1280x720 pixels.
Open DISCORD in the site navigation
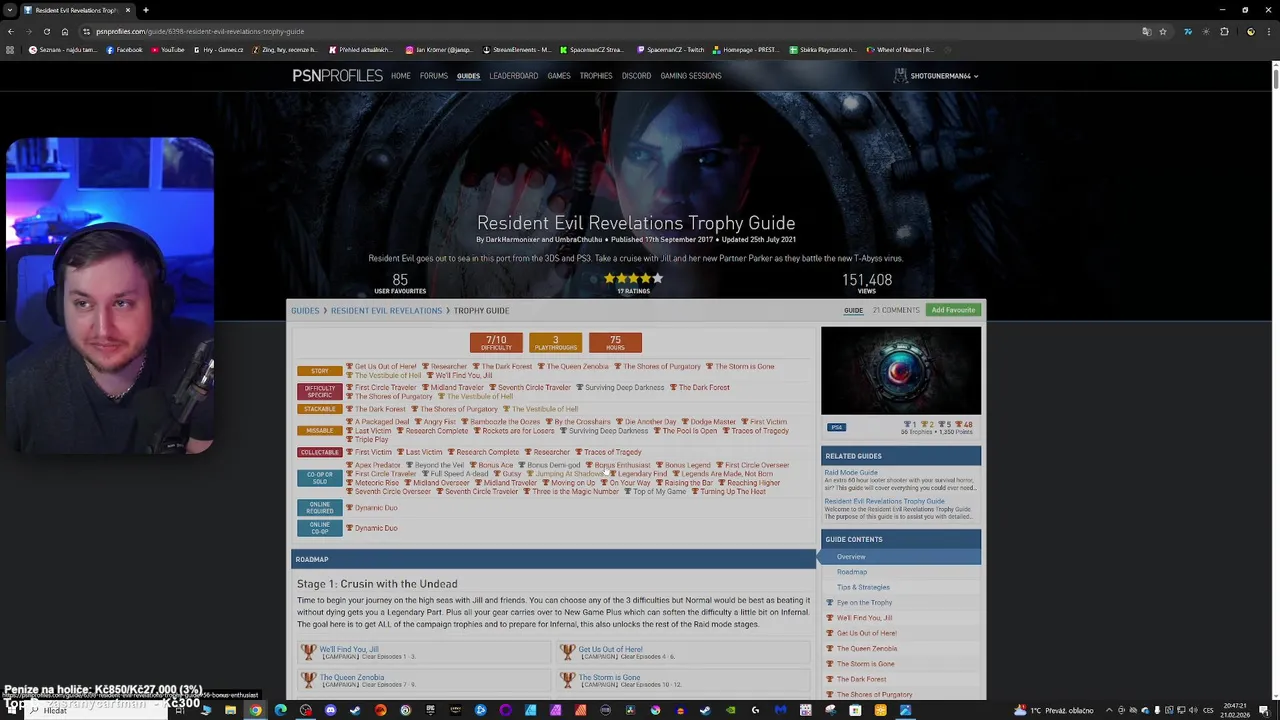pos(636,76)
